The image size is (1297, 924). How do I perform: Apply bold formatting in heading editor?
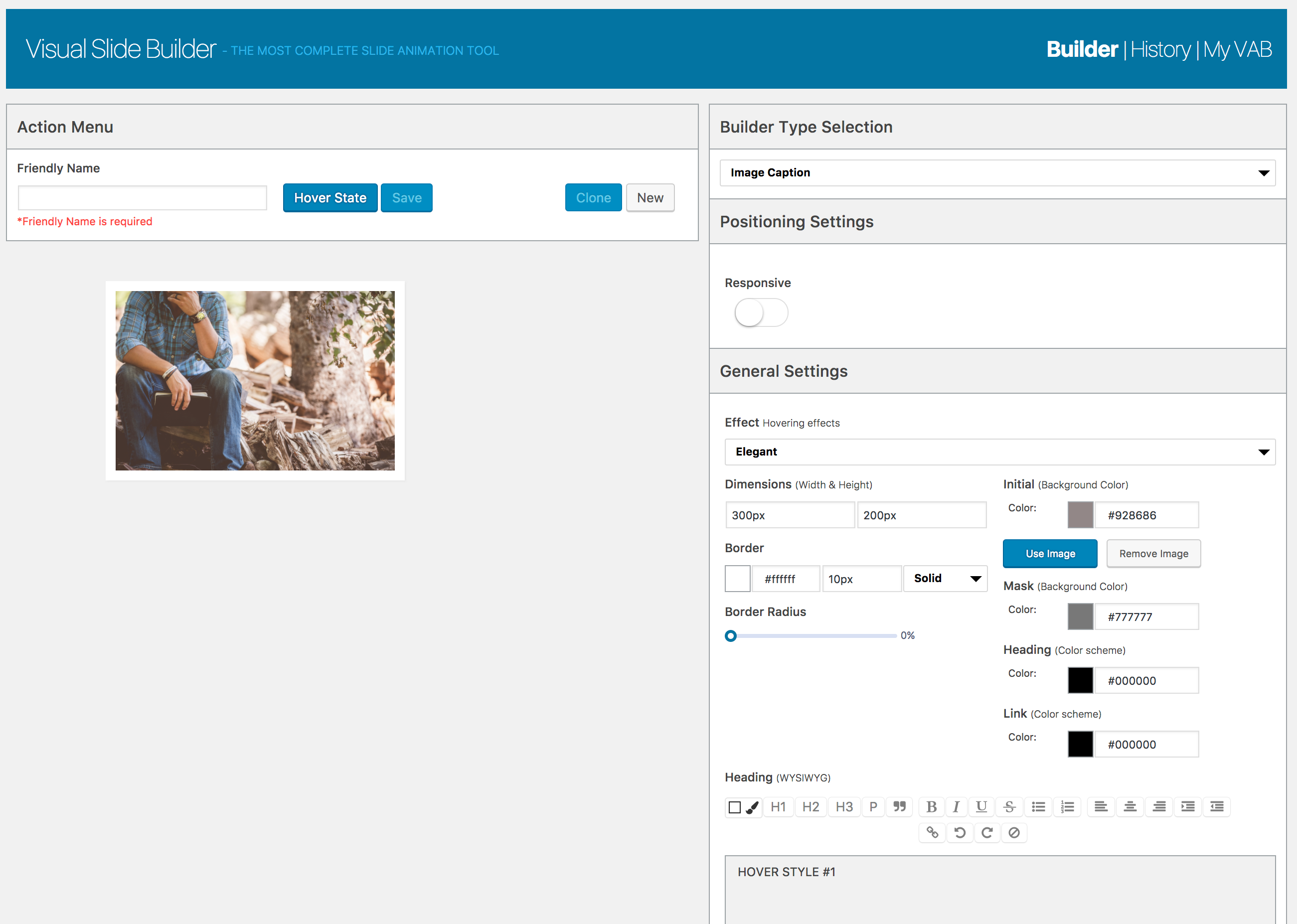[x=931, y=807]
